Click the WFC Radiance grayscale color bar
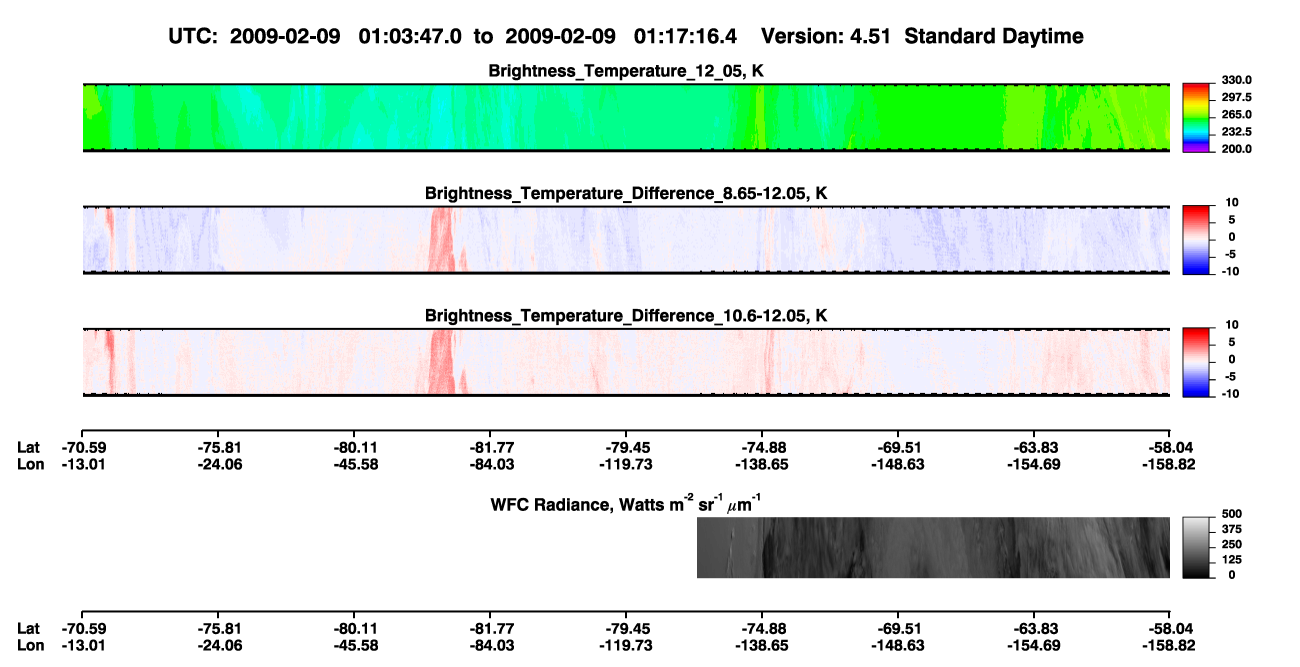Image resolution: width=1300 pixels, height=667 pixels. (1196, 547)
